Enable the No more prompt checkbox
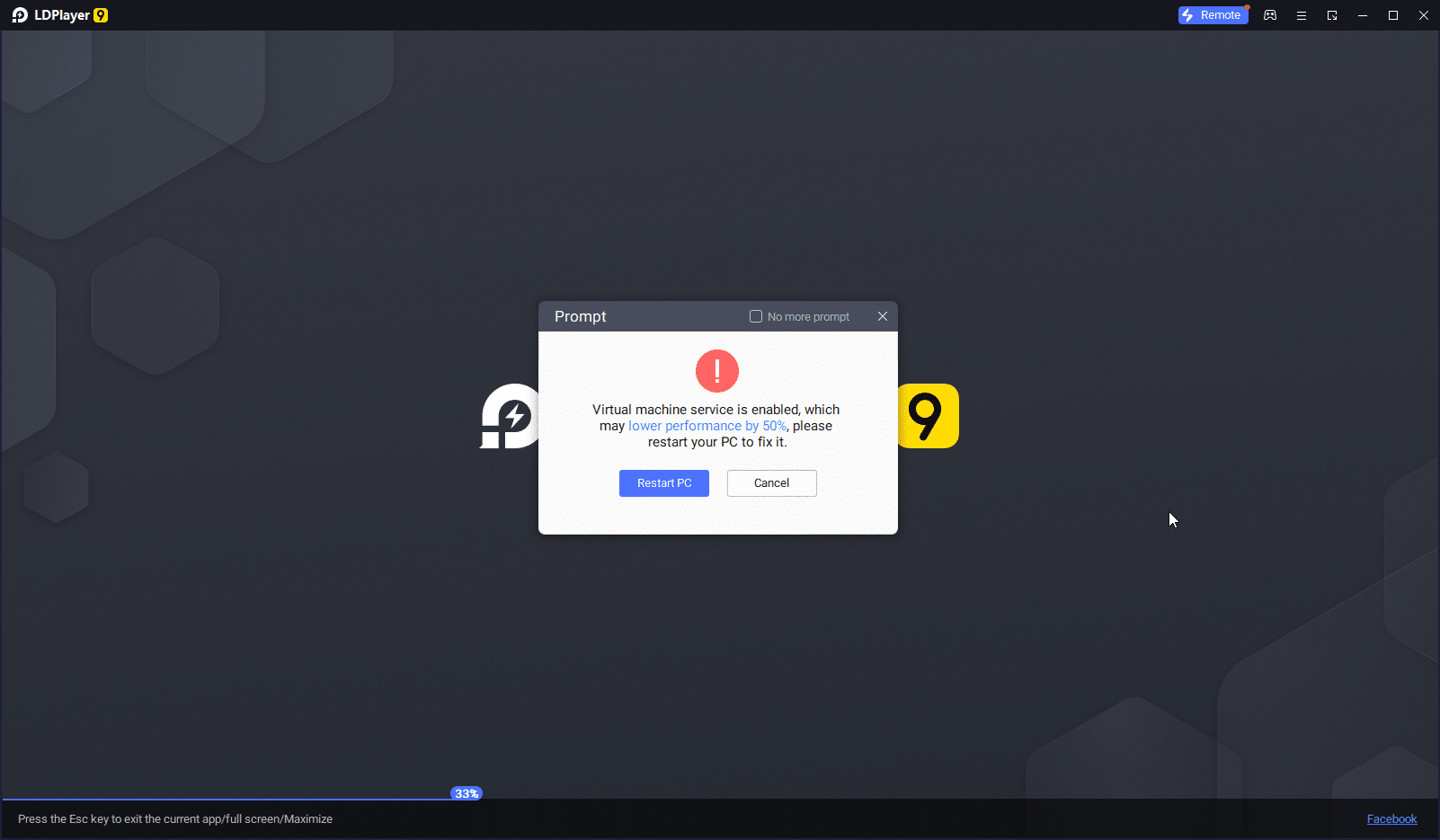 [756, 316]
